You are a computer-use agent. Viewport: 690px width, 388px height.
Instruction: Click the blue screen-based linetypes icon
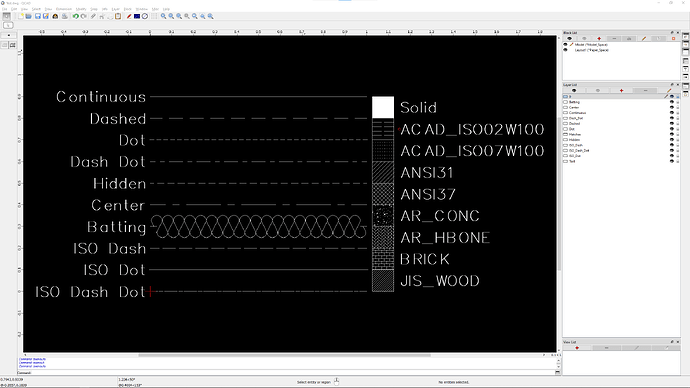click(137, 16)
